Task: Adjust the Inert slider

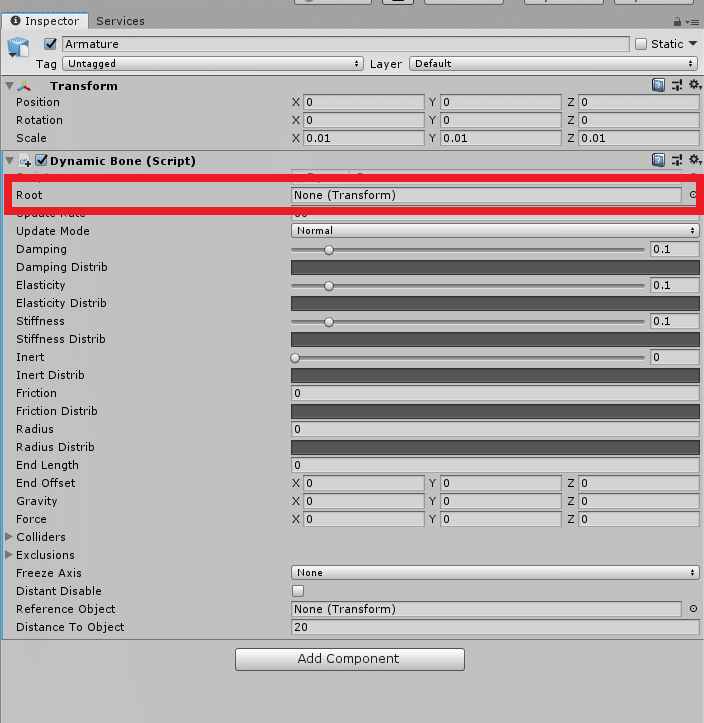Action: 467,357
